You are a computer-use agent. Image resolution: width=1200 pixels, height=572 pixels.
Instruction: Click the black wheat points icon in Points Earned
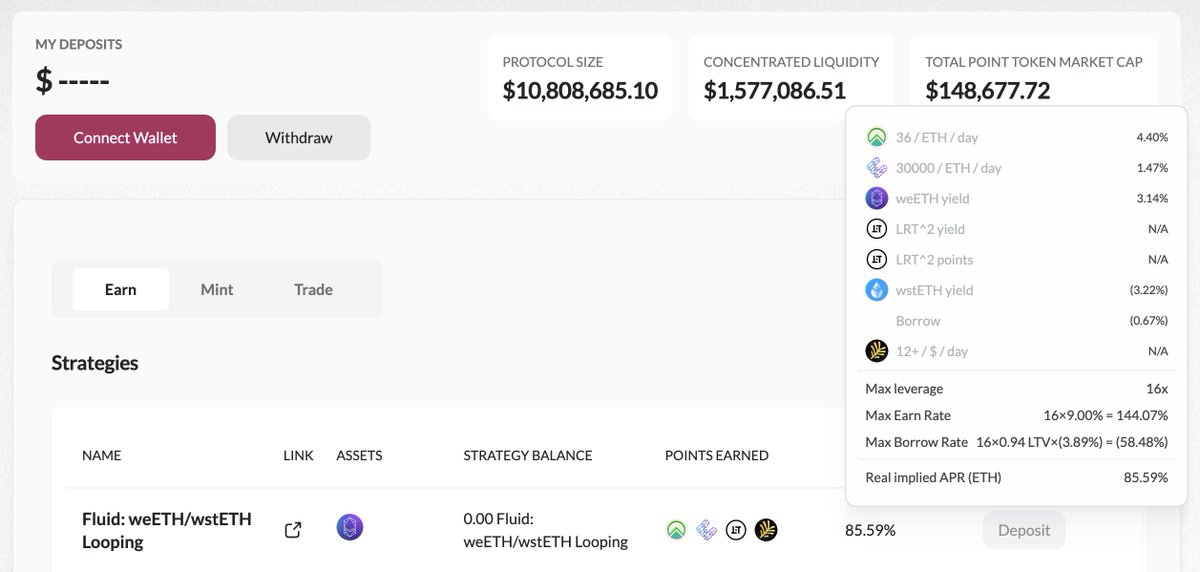pos(766,530)
